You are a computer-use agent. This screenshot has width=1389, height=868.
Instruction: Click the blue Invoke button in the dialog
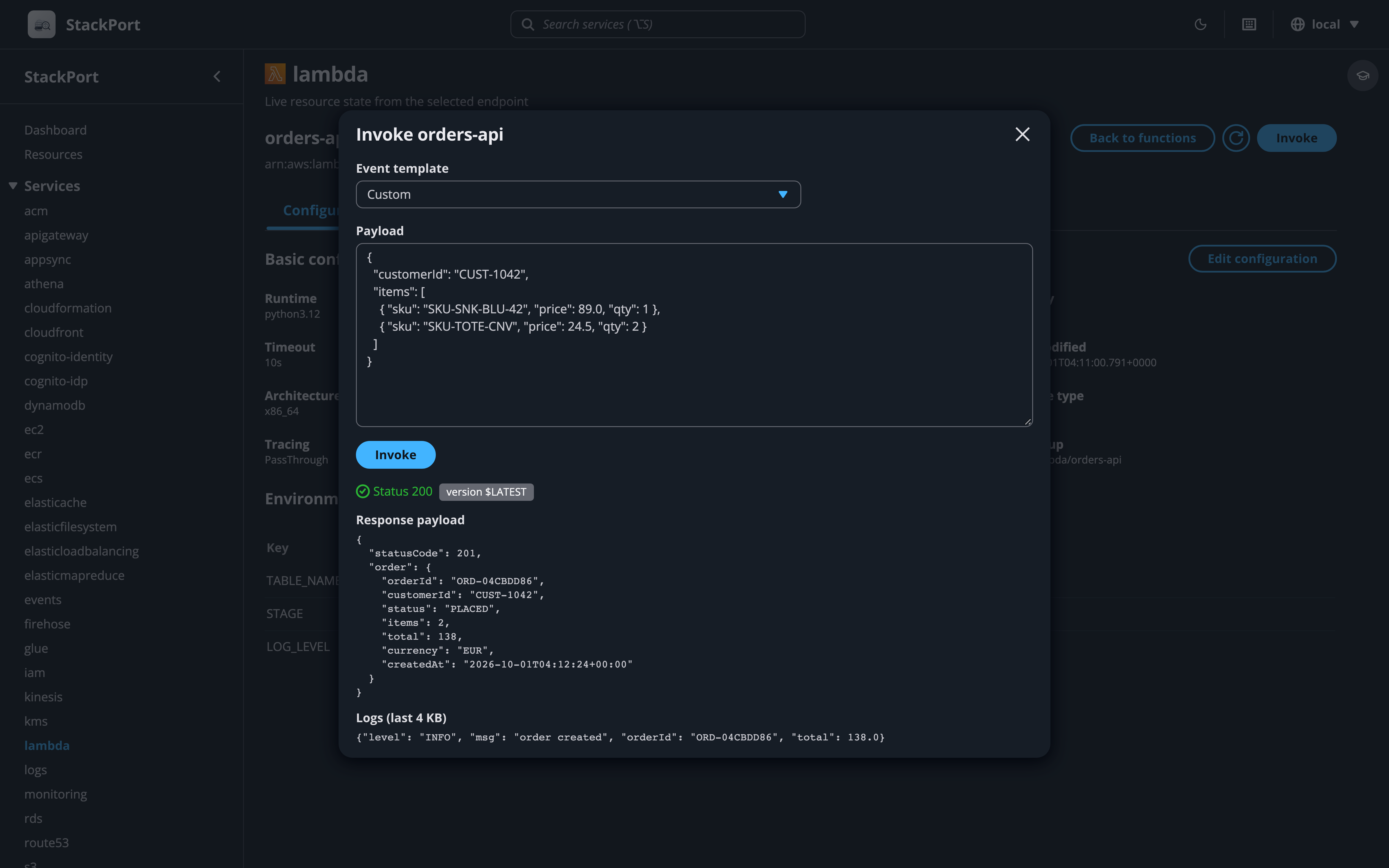click(x=396, y=455)
